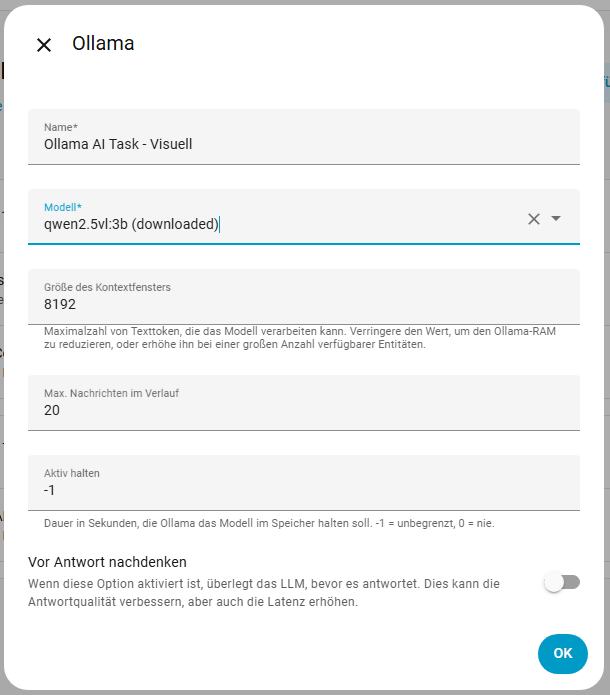Expand the Modell dropdown arrow

coord(557,219)
